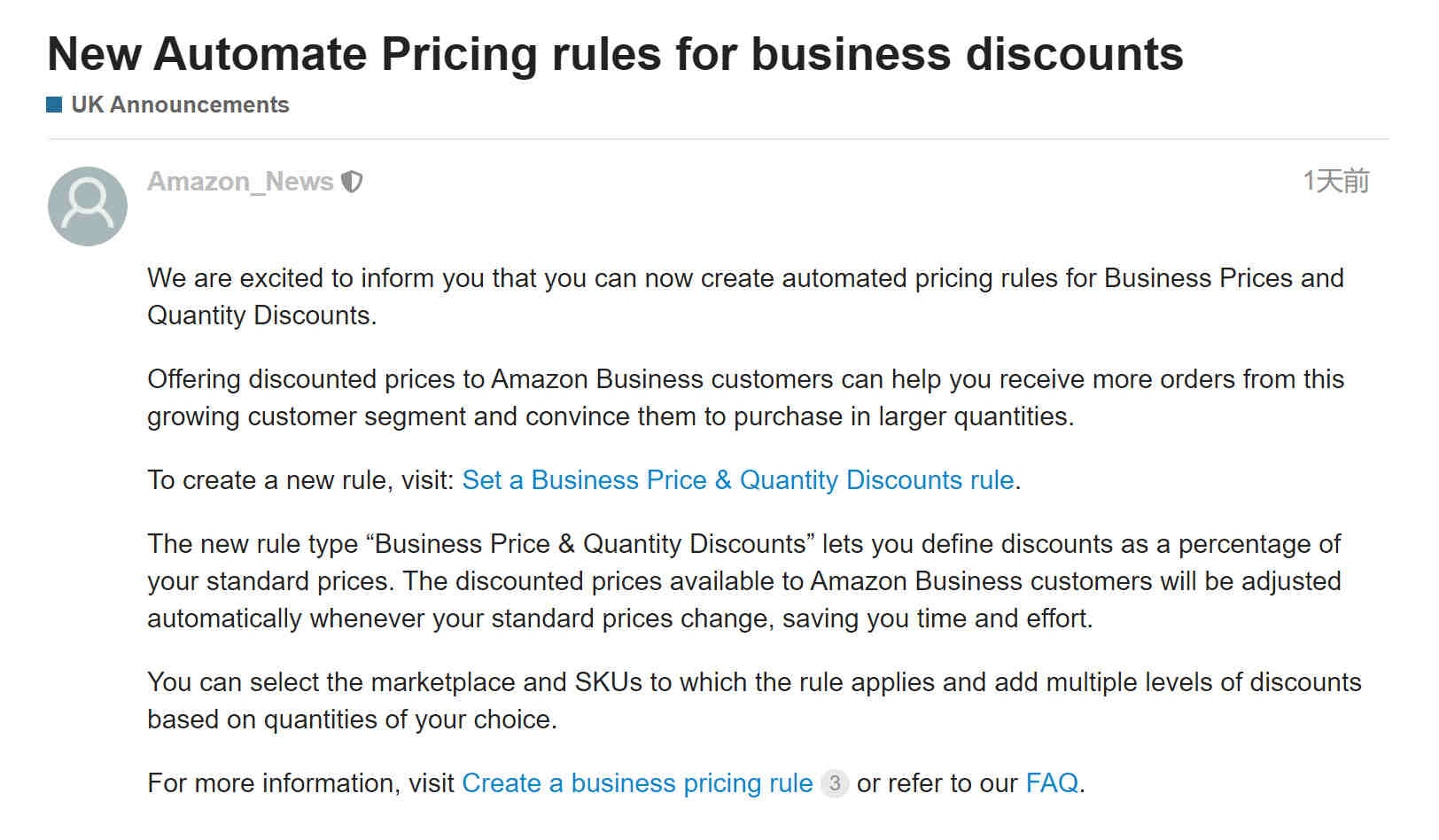
Task: Open Set a Business Price & Quantity Discounts rule
Action: click(738, 480)
